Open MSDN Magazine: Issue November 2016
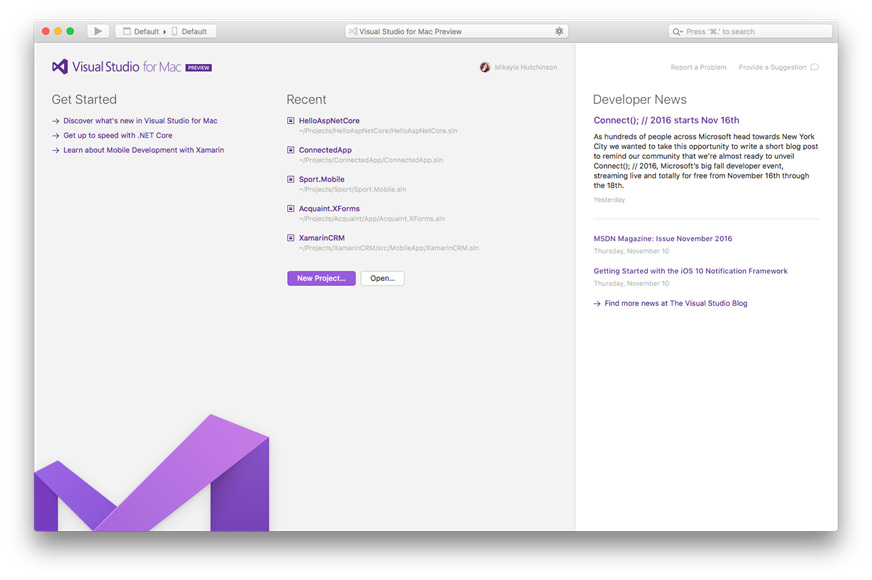The image size is (872, 580). tap(663, 239)
